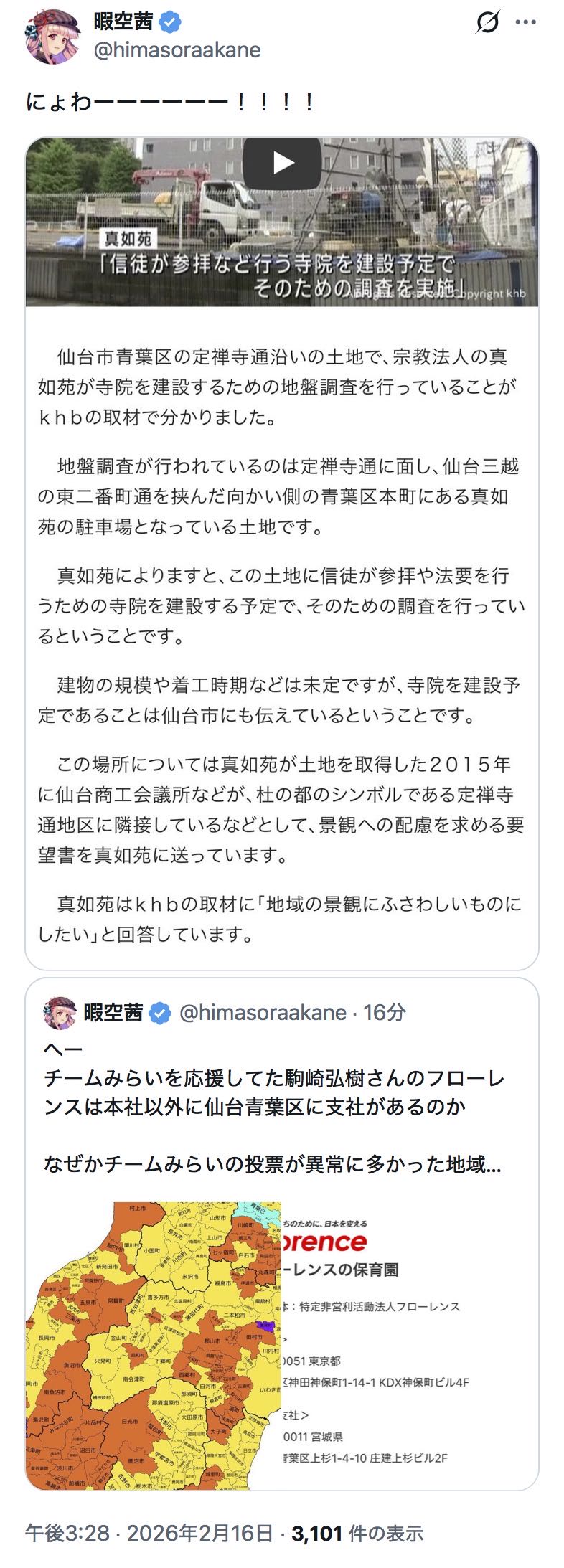Image resolution: width=564 pixels, height=1568 pixels.
Task: Open the 暇空茜 display name in the post header
Action: [x=123, y=23]
